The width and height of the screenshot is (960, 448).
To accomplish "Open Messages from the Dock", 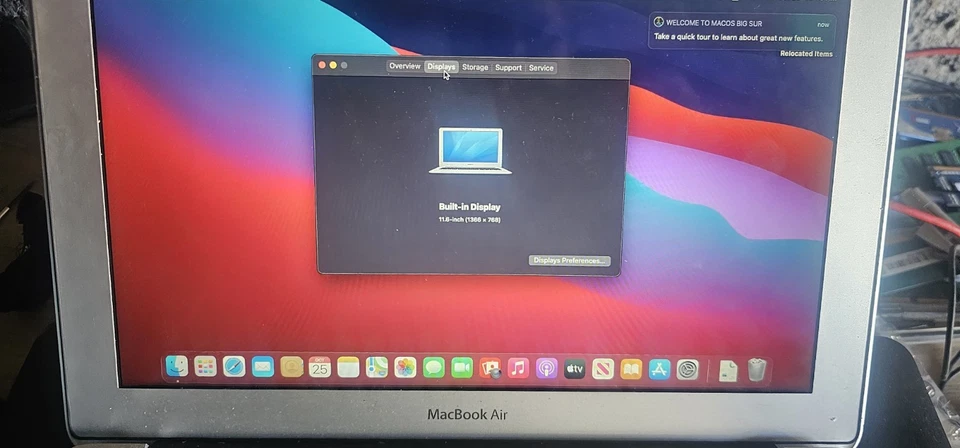I will pyautogui.click(x=433, y=367).
